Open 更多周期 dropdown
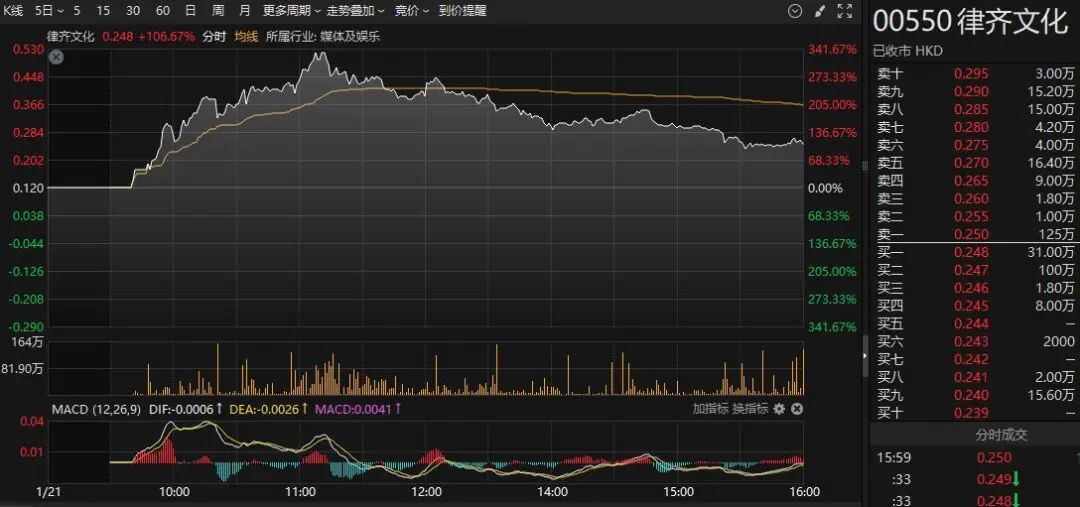 click(x=291, y=10)
